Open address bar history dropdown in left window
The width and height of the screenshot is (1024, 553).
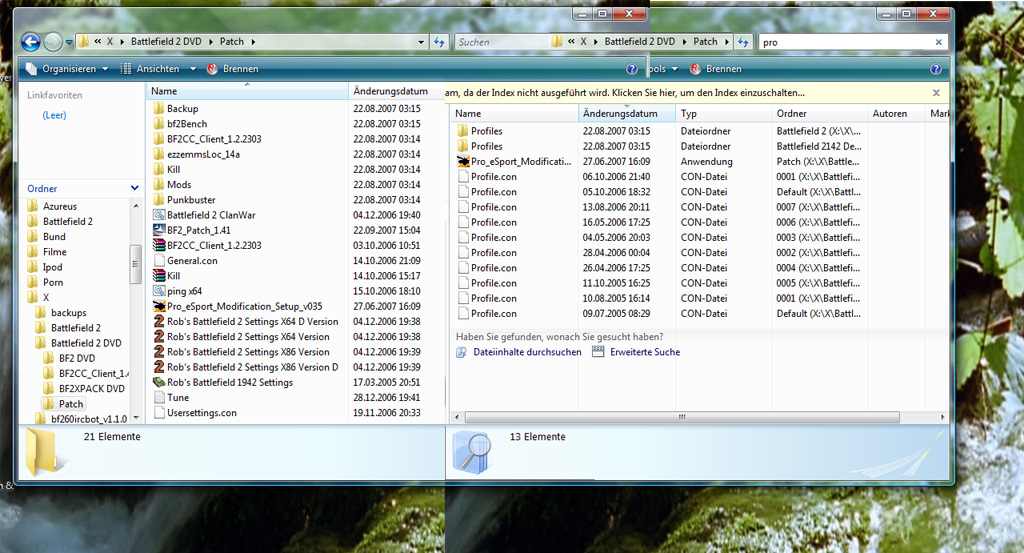click(421, 42)
